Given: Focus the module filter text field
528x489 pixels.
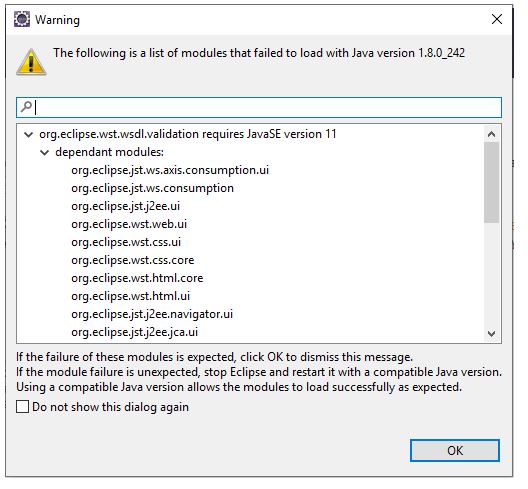Looking at the screenshot, I should [259, 107].
